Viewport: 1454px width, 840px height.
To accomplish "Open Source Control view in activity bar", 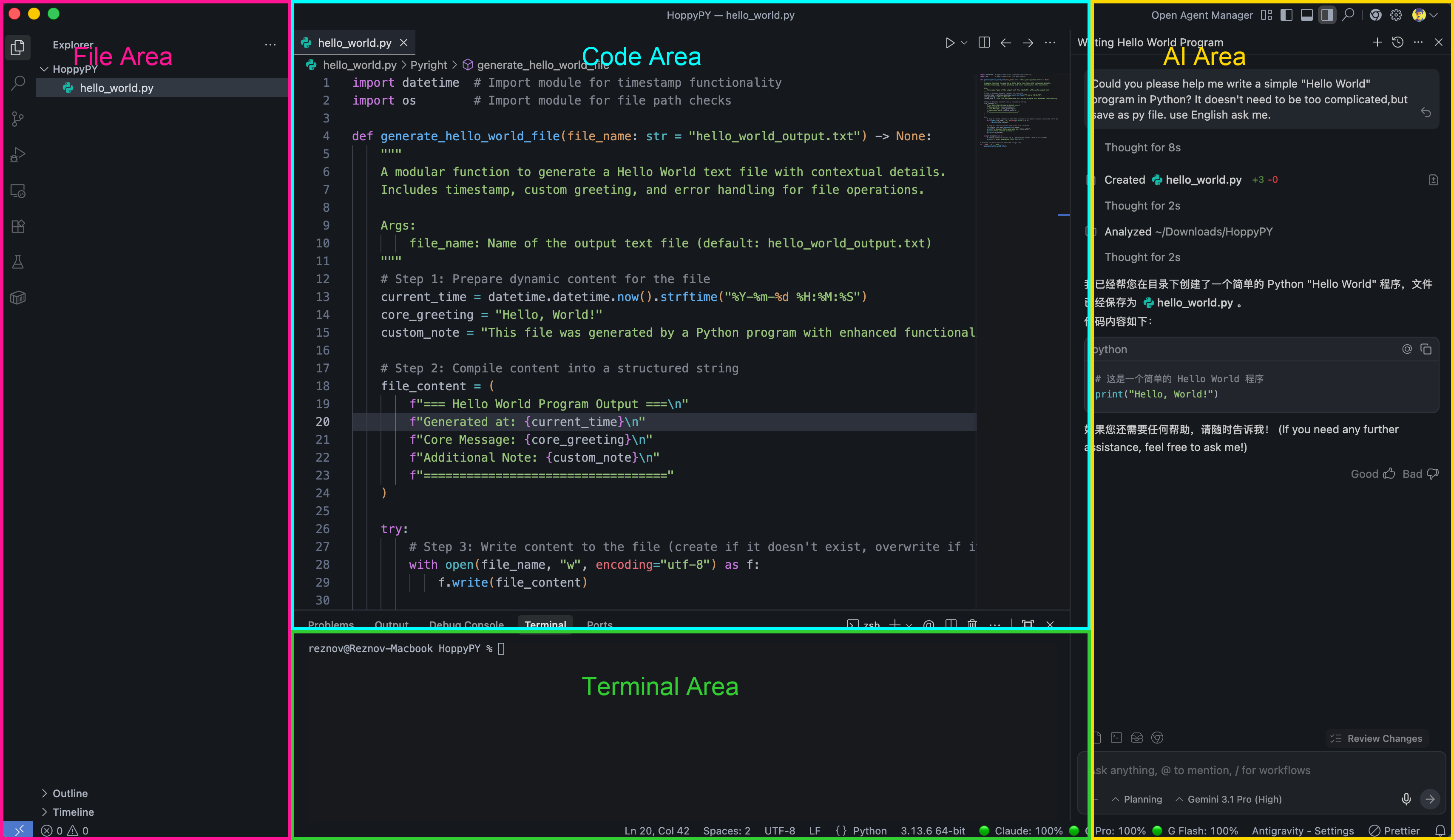I will pos(18,119).
